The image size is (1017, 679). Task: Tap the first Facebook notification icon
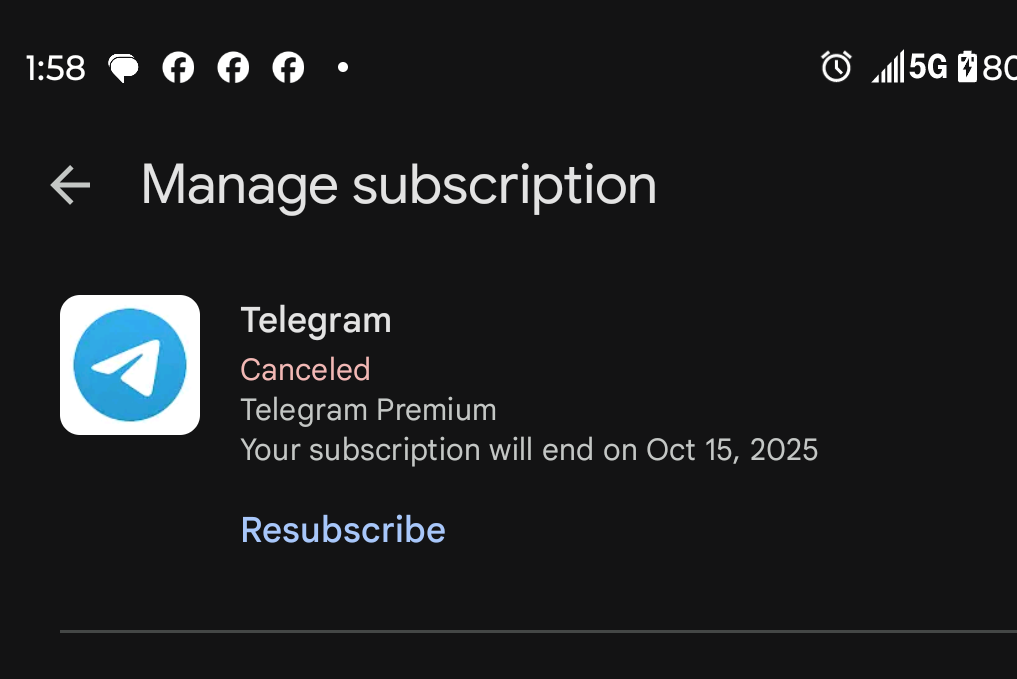coord(178,68)
